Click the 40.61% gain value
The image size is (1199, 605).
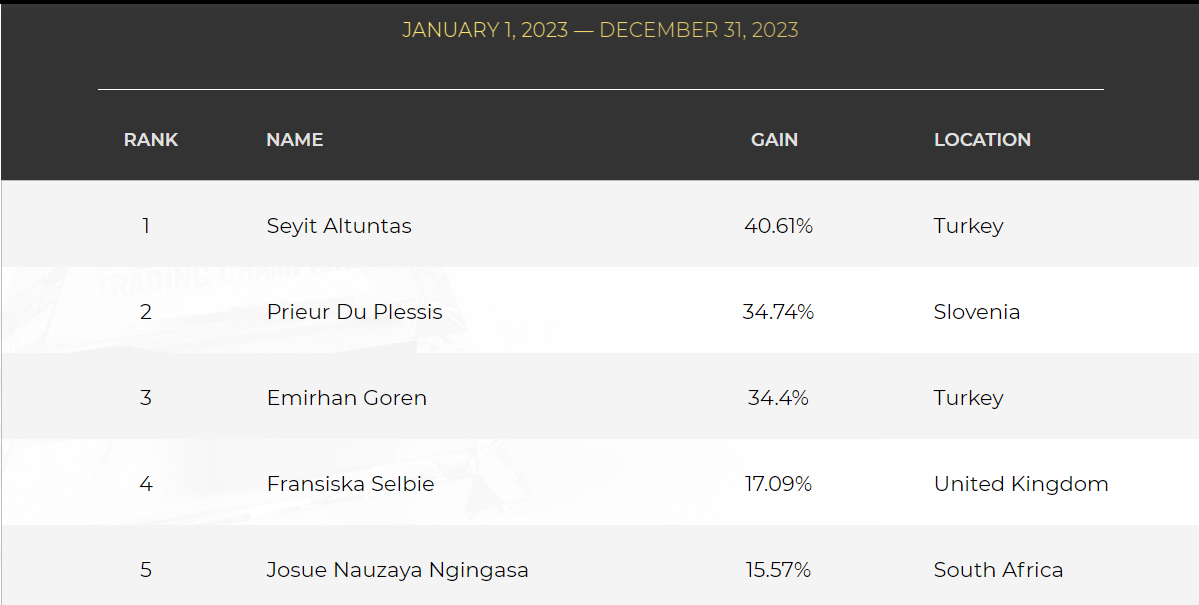[x=778, y=226]
